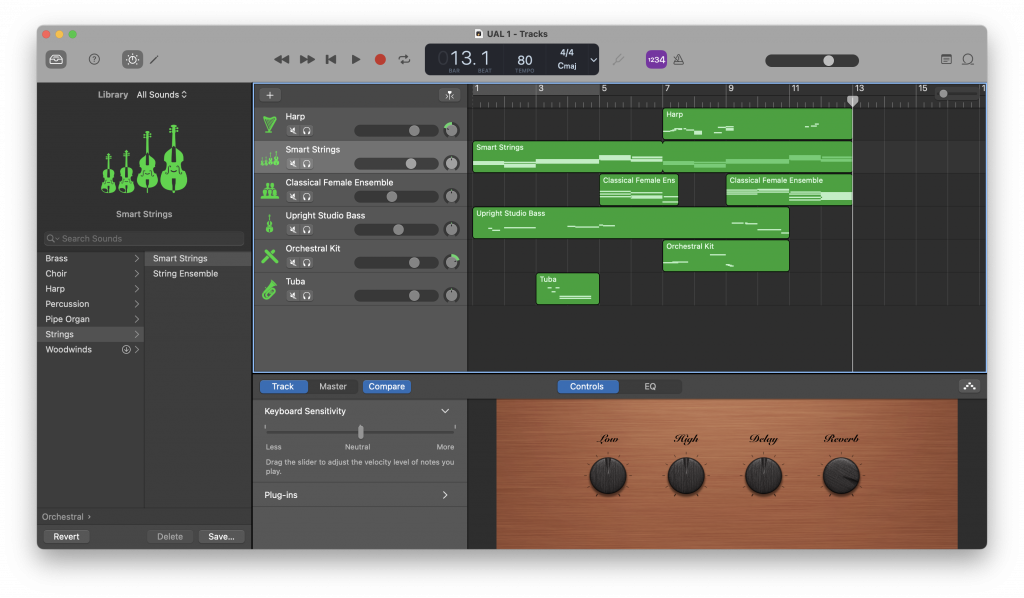Screen dimensions: 1024x598
Task: Toggle the 1234 Count-in button
Action: 656,59
